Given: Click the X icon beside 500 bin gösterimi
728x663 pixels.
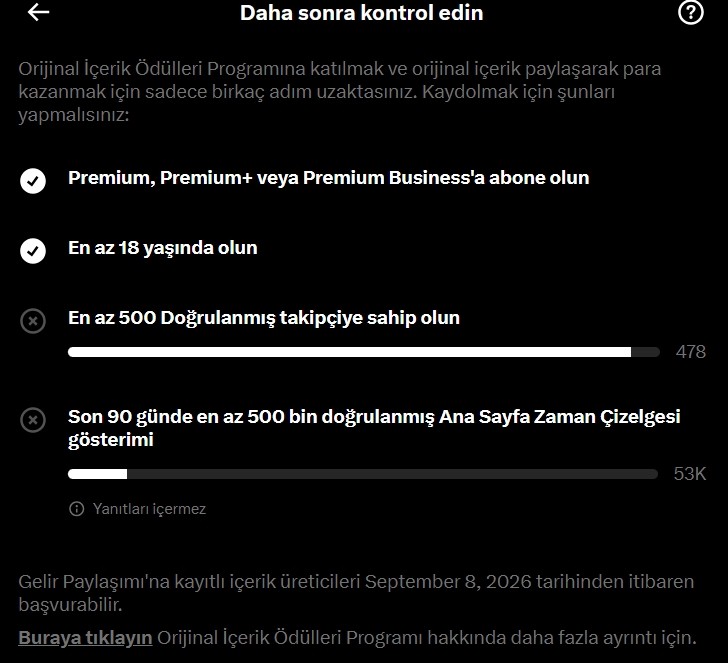Looking at the screenshot, I should point(33,420).
